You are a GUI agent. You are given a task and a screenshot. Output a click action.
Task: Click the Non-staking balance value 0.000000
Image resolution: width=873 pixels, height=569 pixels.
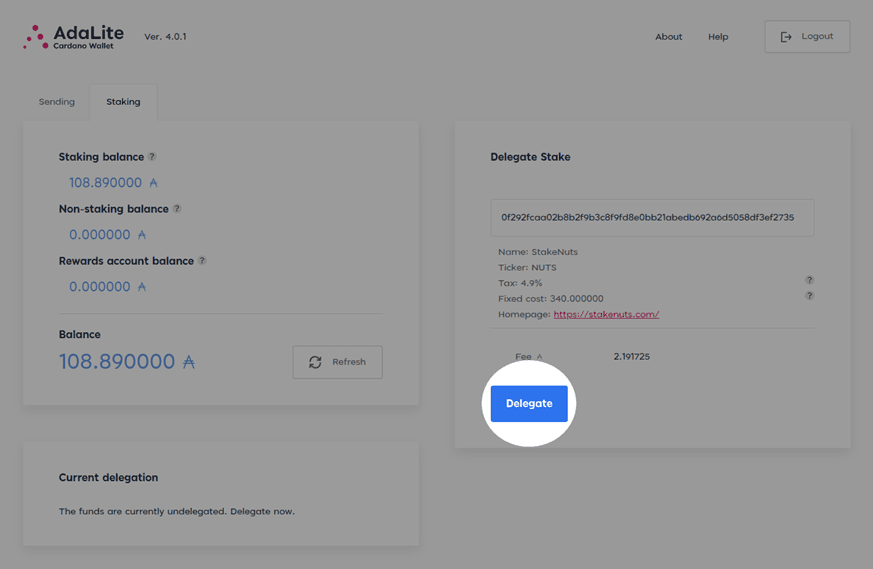(107, 234)
